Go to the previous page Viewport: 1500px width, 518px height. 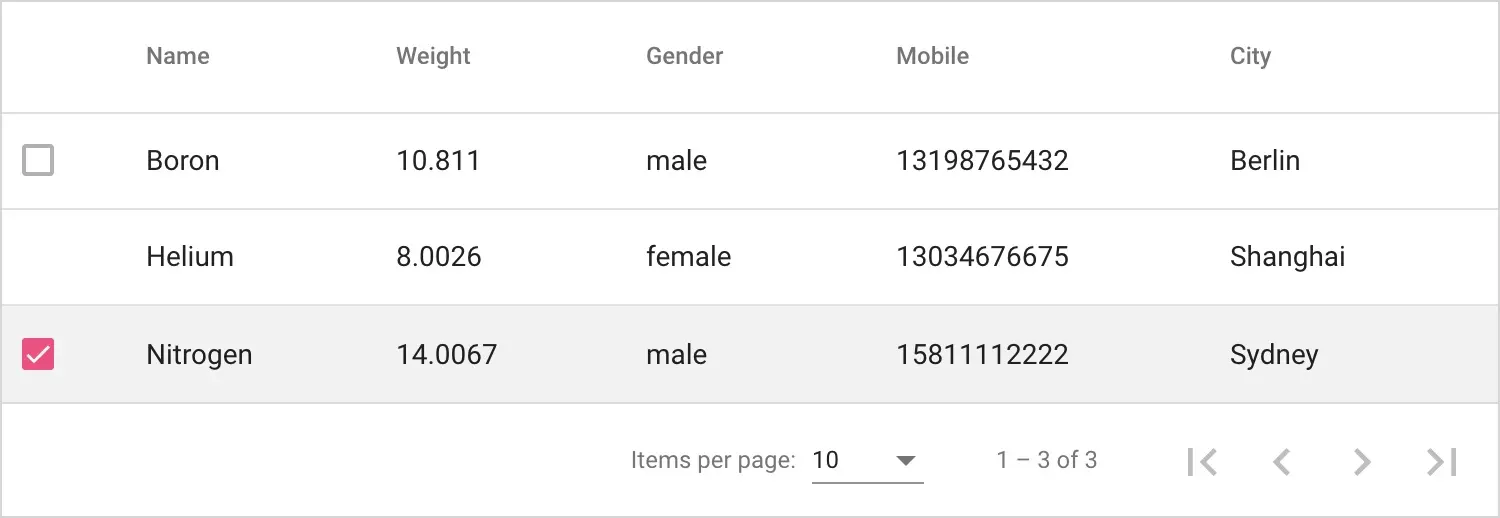[x=1282, y=461]
